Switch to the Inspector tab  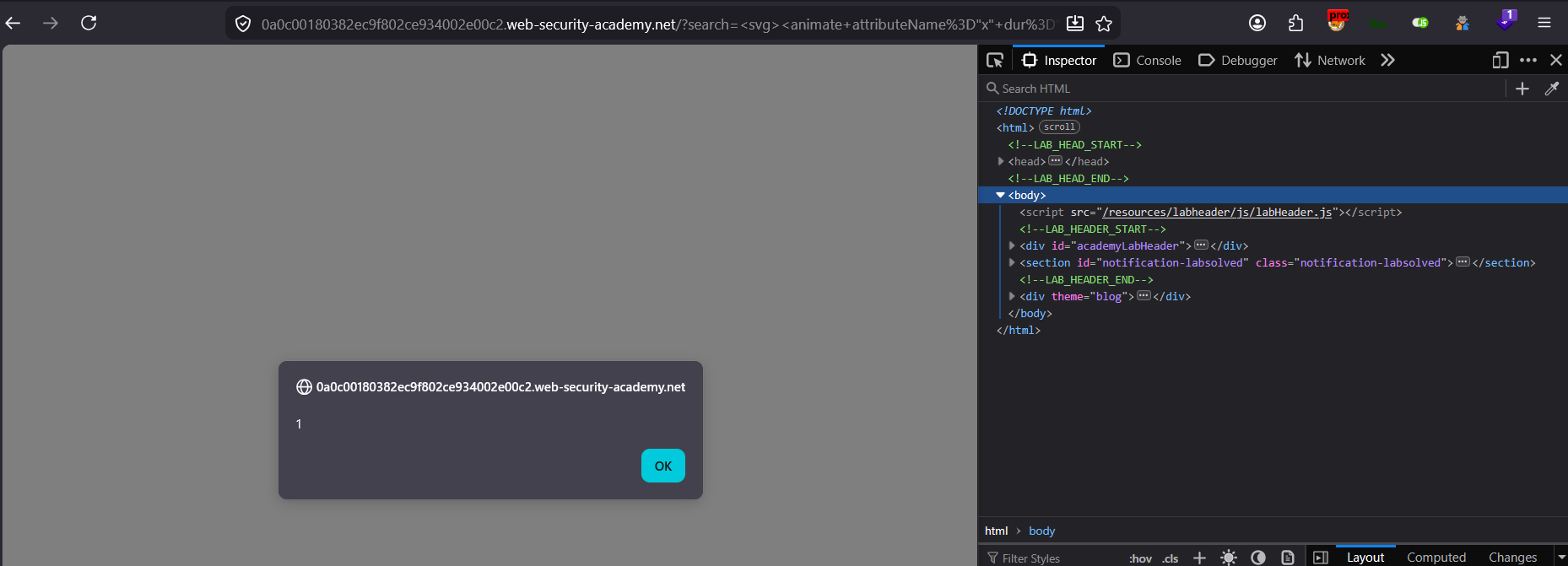pyautogui.click(x=1059, y=60)
